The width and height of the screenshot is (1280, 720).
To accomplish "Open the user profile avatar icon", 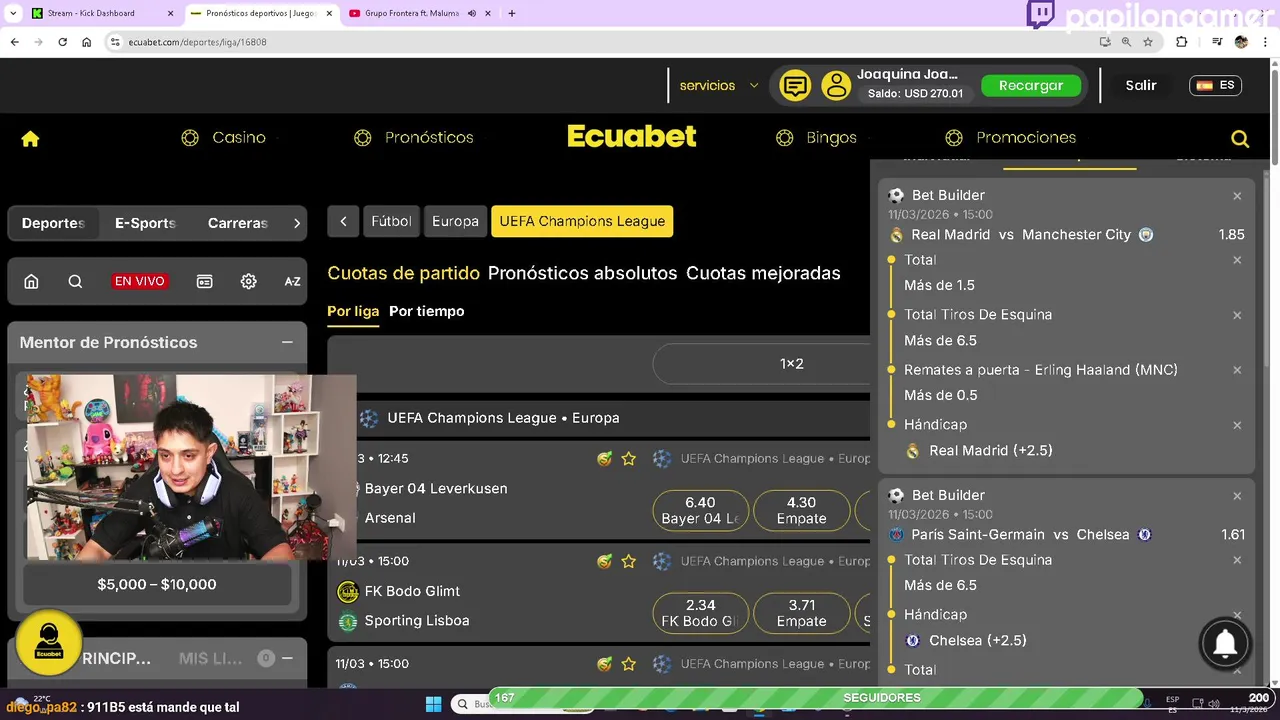I will pyautogui.click(x=836, y=86).
